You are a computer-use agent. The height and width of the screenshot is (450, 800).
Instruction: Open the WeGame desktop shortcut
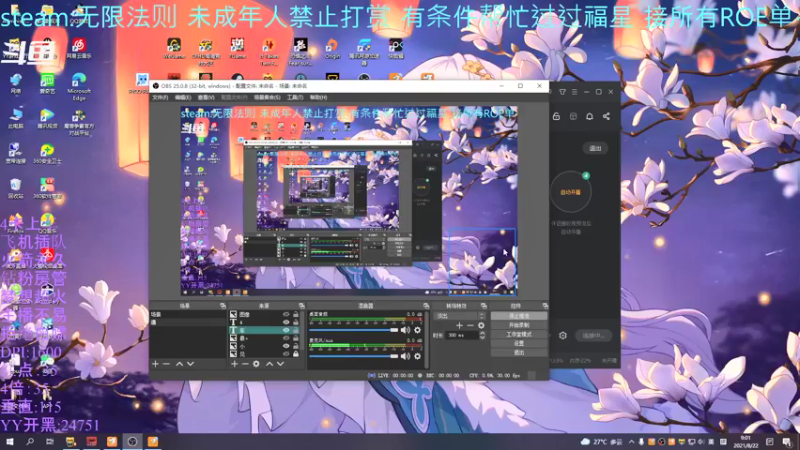point(174,49)
